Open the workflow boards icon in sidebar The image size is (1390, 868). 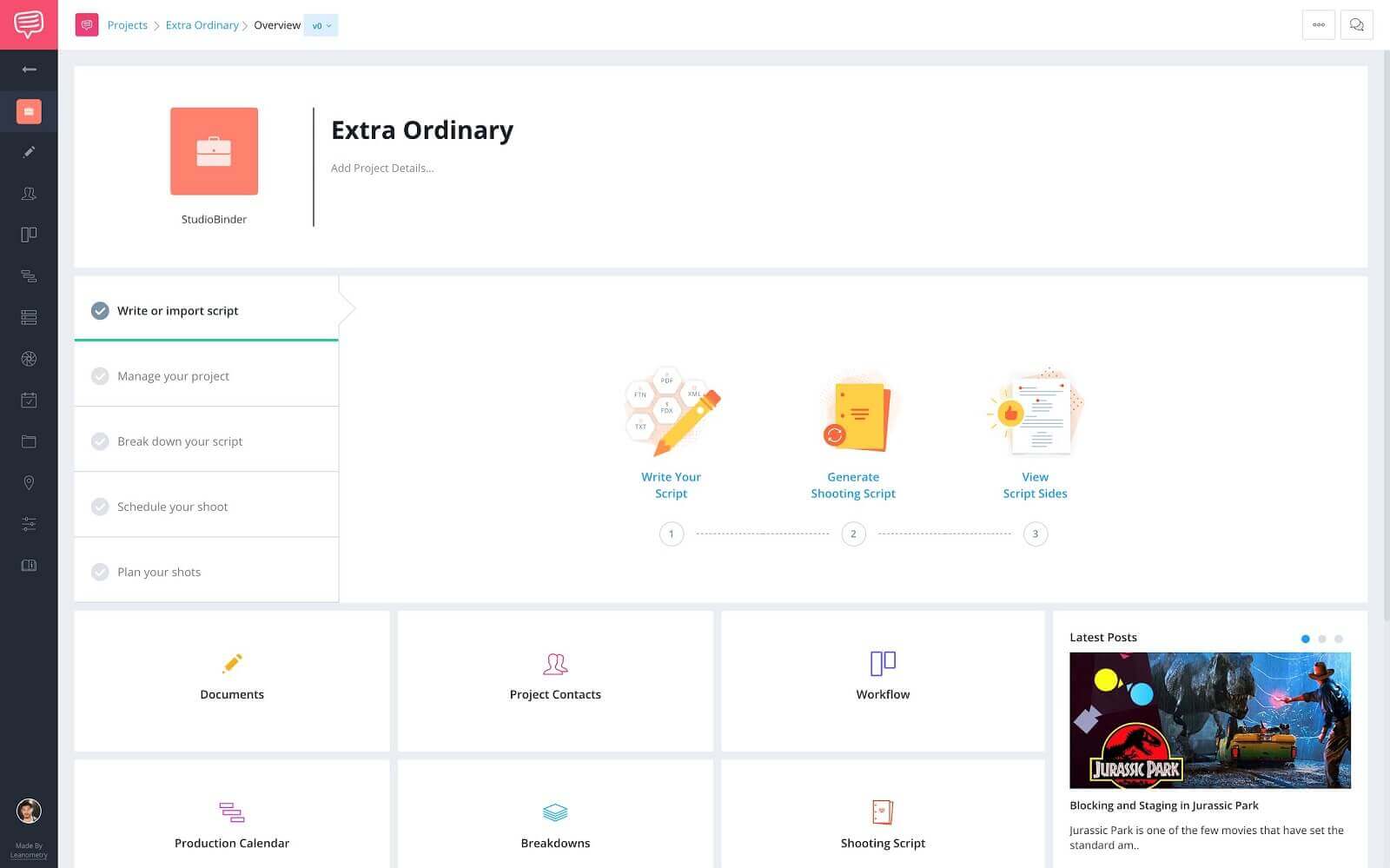click(x=29, y=235)
